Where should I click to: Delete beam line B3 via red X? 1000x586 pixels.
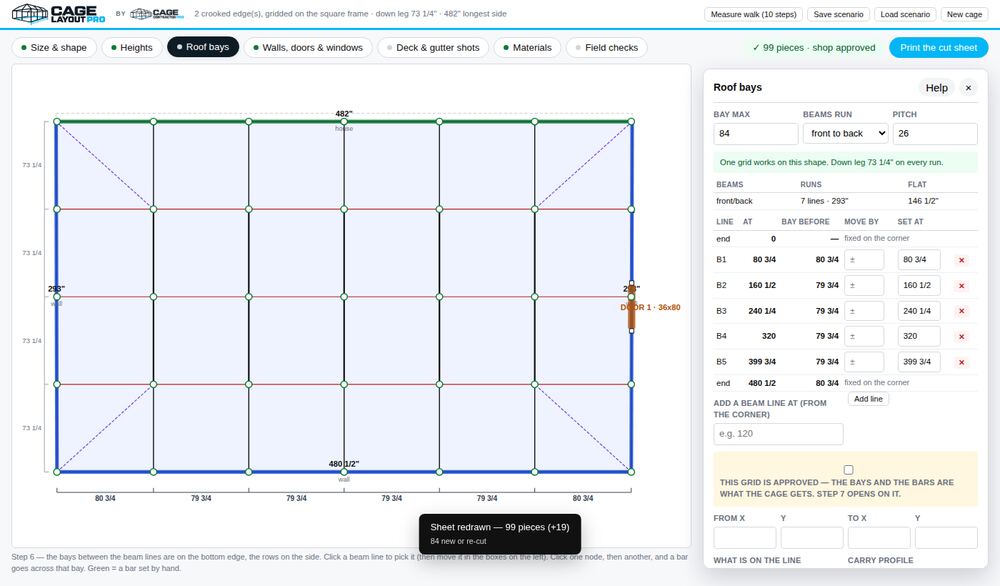pyautogui.click(x=962, y=311)
